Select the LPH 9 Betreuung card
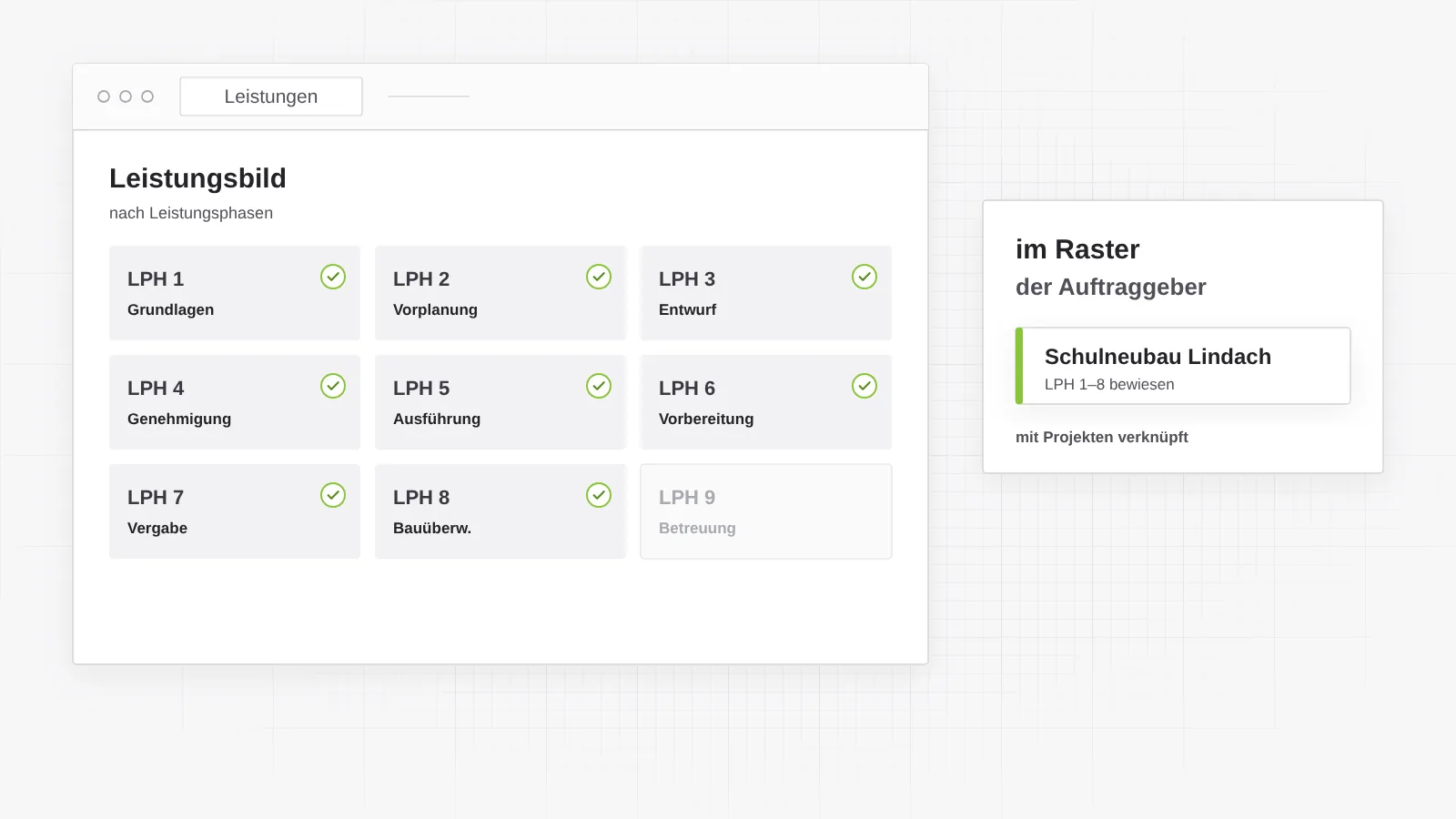Screen dimensions: 1456x819 (x=766, y=511)
